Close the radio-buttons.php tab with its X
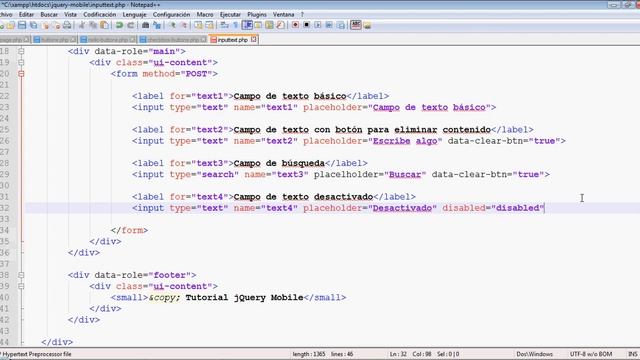 coord(132,40)
